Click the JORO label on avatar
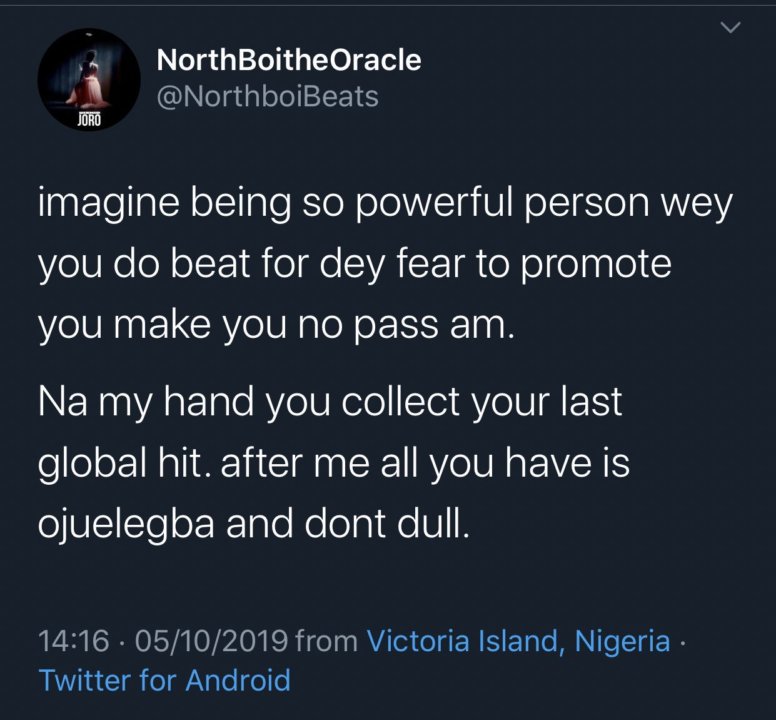This screenshot has height=720, width=776. coord(88,120)
